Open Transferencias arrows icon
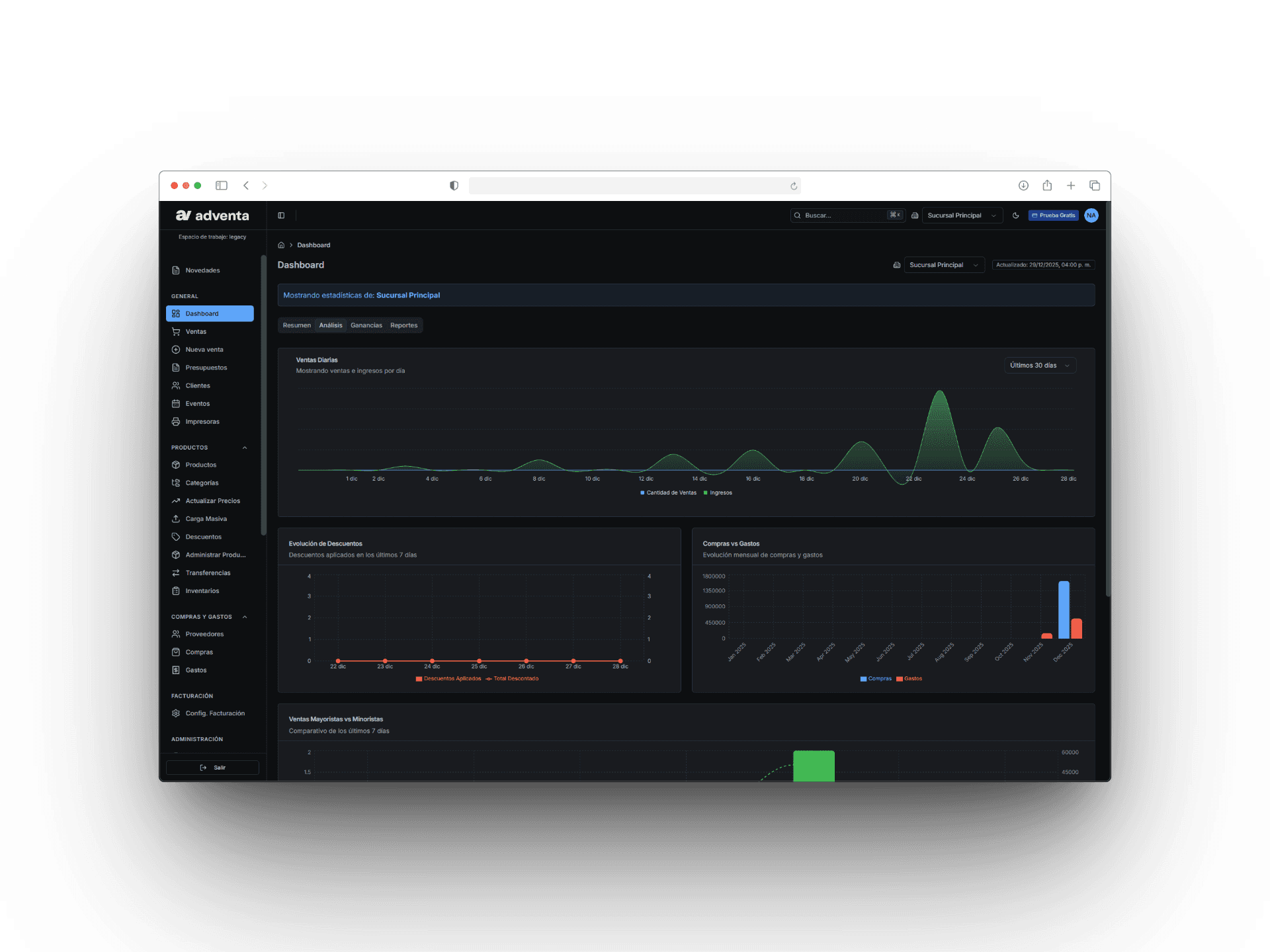 coord(176,573)
